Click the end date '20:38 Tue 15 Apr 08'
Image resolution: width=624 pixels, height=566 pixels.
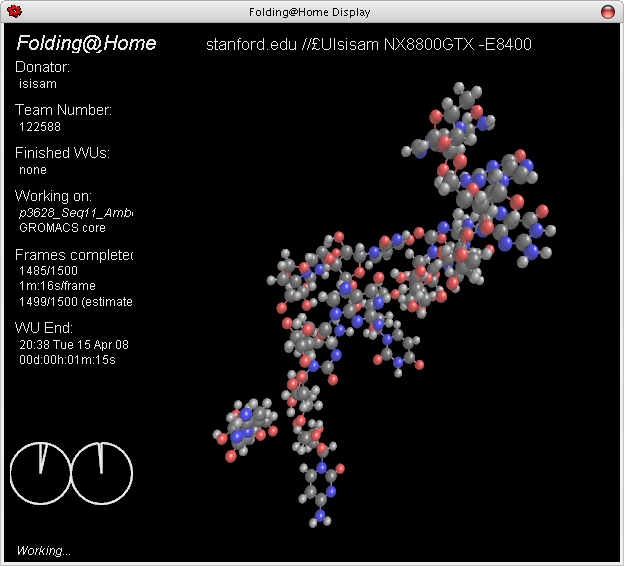click(74, 345)
